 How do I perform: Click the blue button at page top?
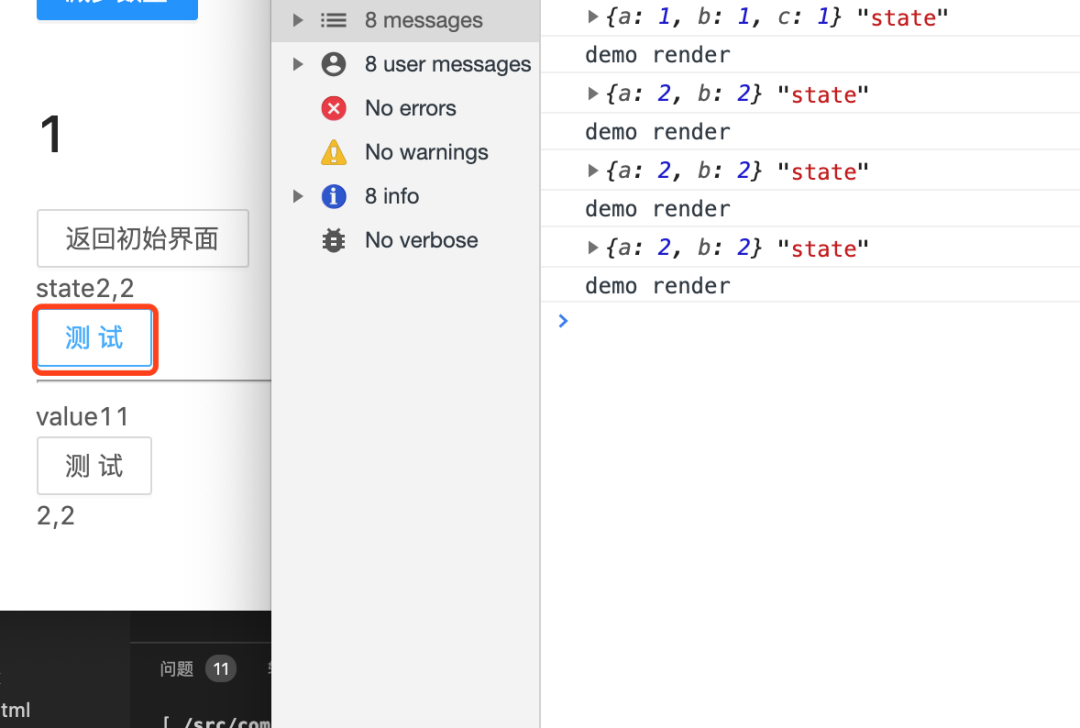[x=117, y=9]
